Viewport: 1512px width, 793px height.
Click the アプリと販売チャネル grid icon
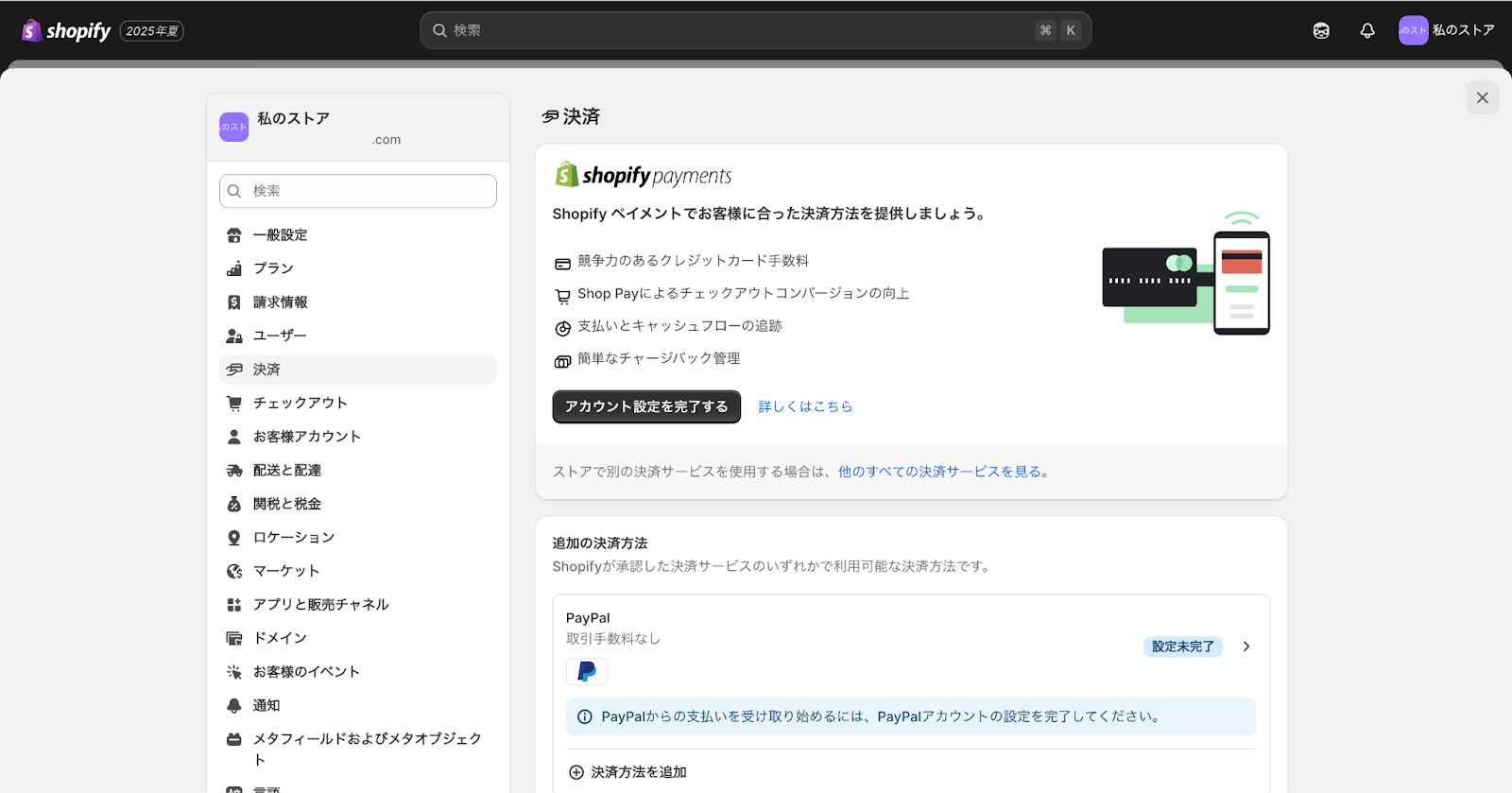234,605
